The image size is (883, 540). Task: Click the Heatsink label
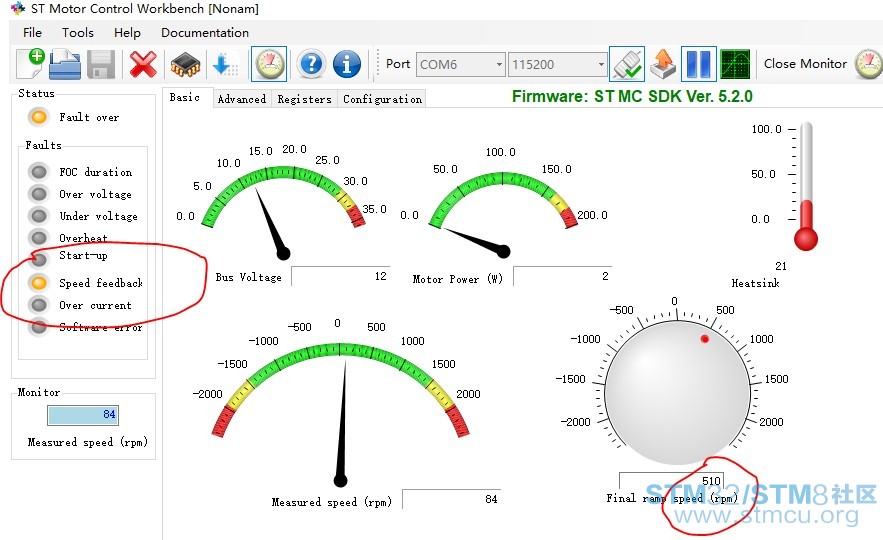755,283
